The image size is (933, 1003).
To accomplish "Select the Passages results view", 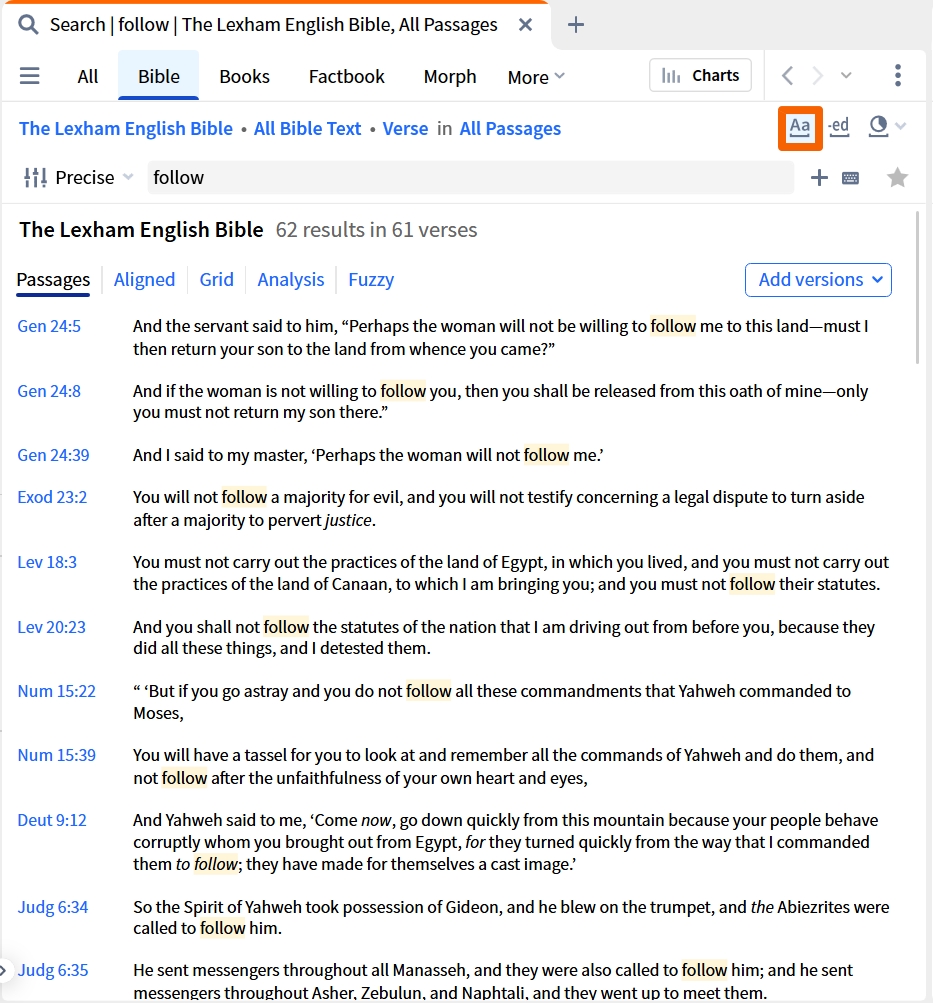I will point(53,280).
